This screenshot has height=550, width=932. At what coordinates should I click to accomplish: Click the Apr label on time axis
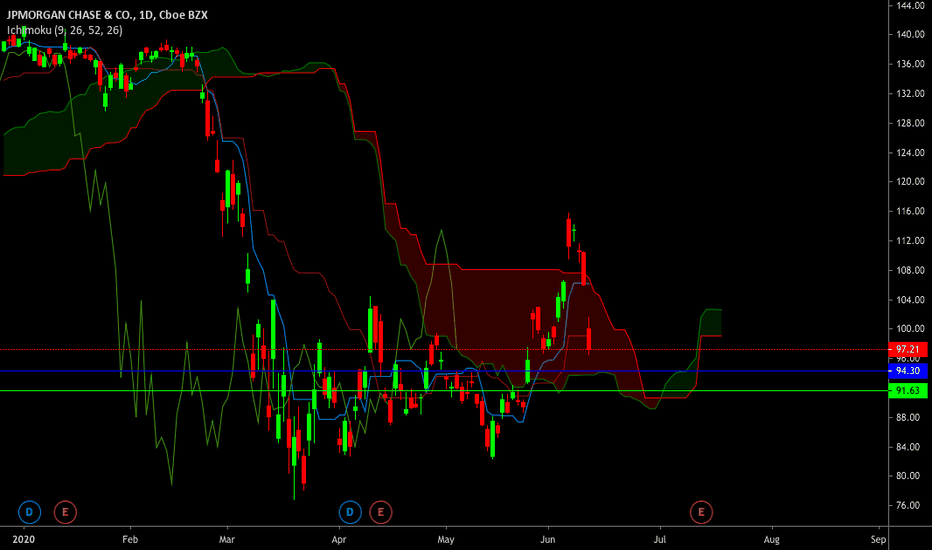(x=339, y=539)
